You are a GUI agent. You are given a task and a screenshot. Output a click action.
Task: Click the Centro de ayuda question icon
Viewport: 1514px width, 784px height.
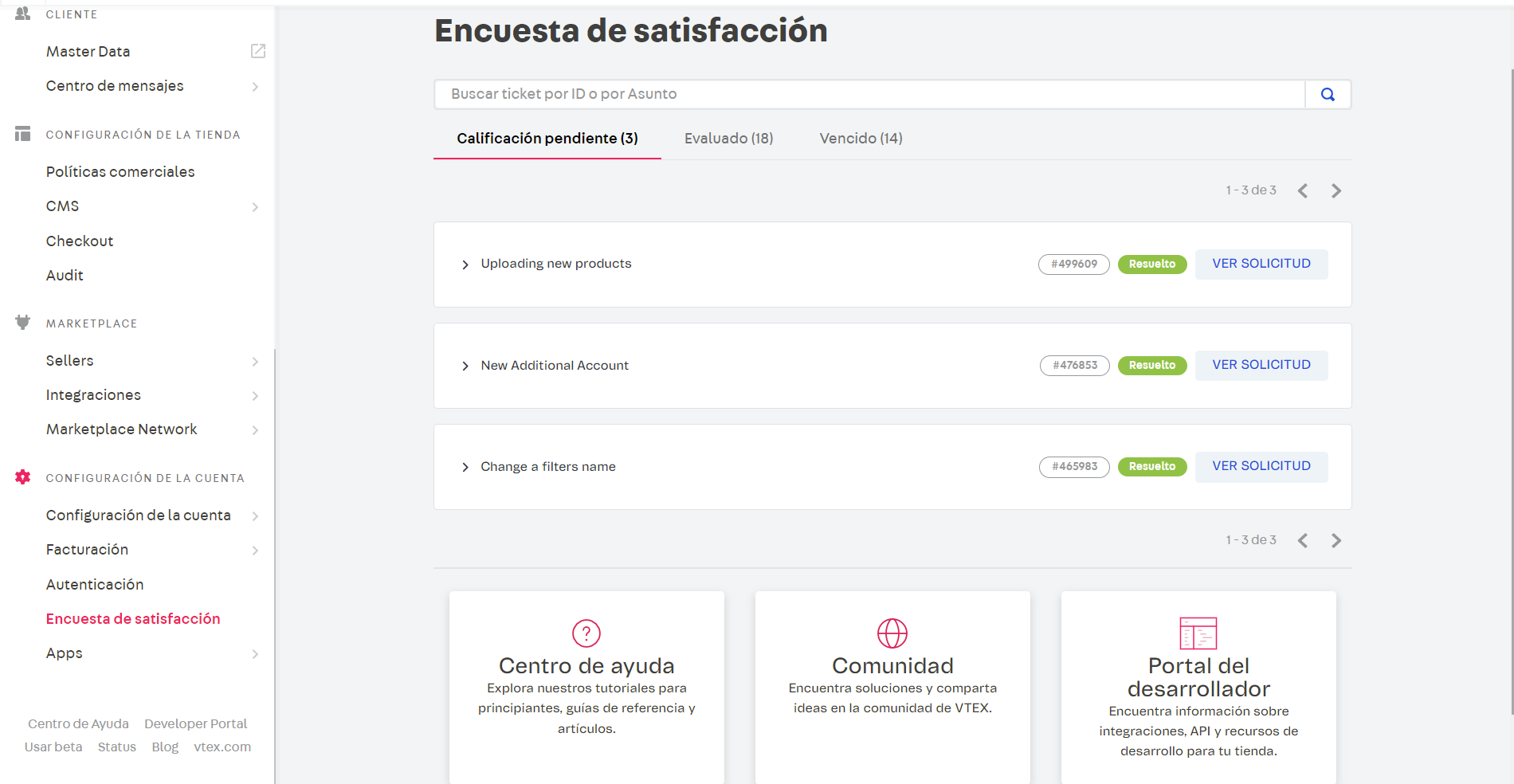(586, 633)
